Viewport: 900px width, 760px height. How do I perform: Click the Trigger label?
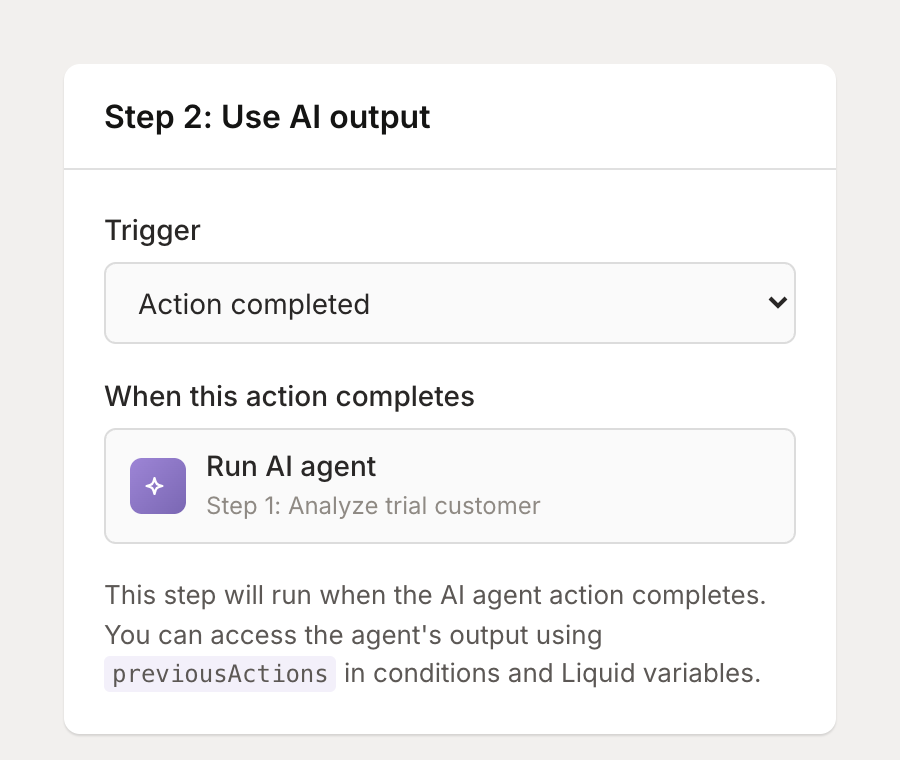[152, 230]
